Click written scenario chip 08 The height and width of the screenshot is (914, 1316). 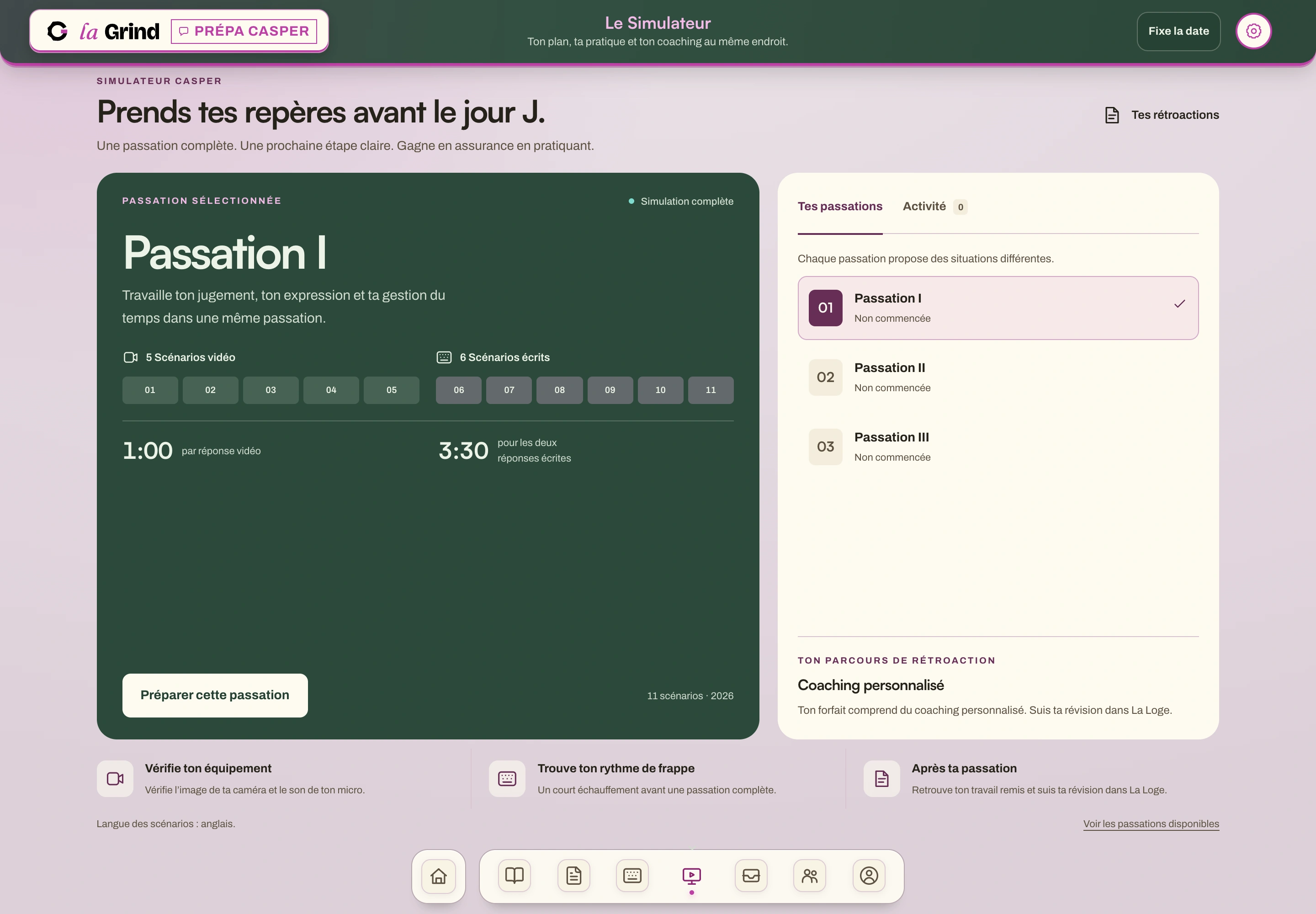tap(559, 391)
